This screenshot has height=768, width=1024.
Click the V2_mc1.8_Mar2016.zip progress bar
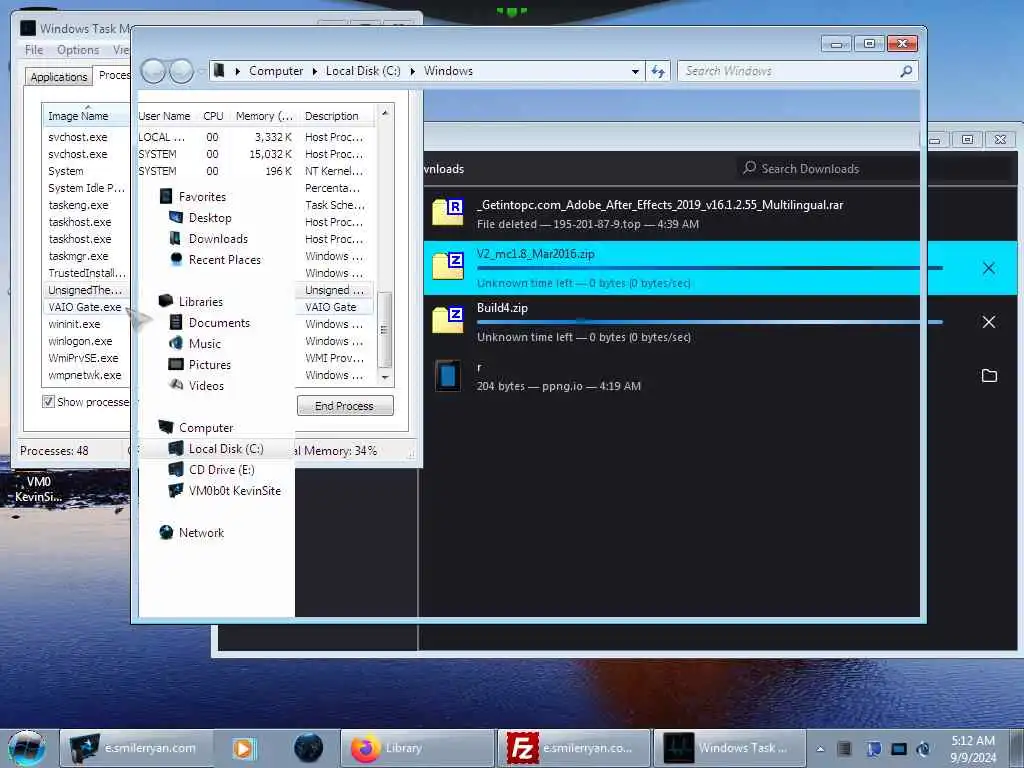pos(710,268)
